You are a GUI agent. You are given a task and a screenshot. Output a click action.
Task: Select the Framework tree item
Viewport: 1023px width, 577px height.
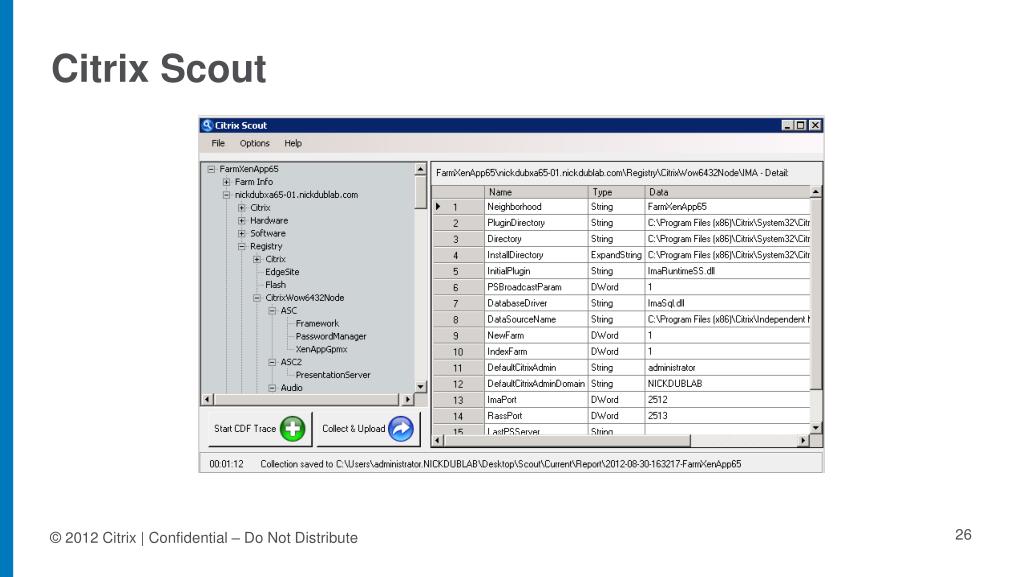click(x=317, y=323)
